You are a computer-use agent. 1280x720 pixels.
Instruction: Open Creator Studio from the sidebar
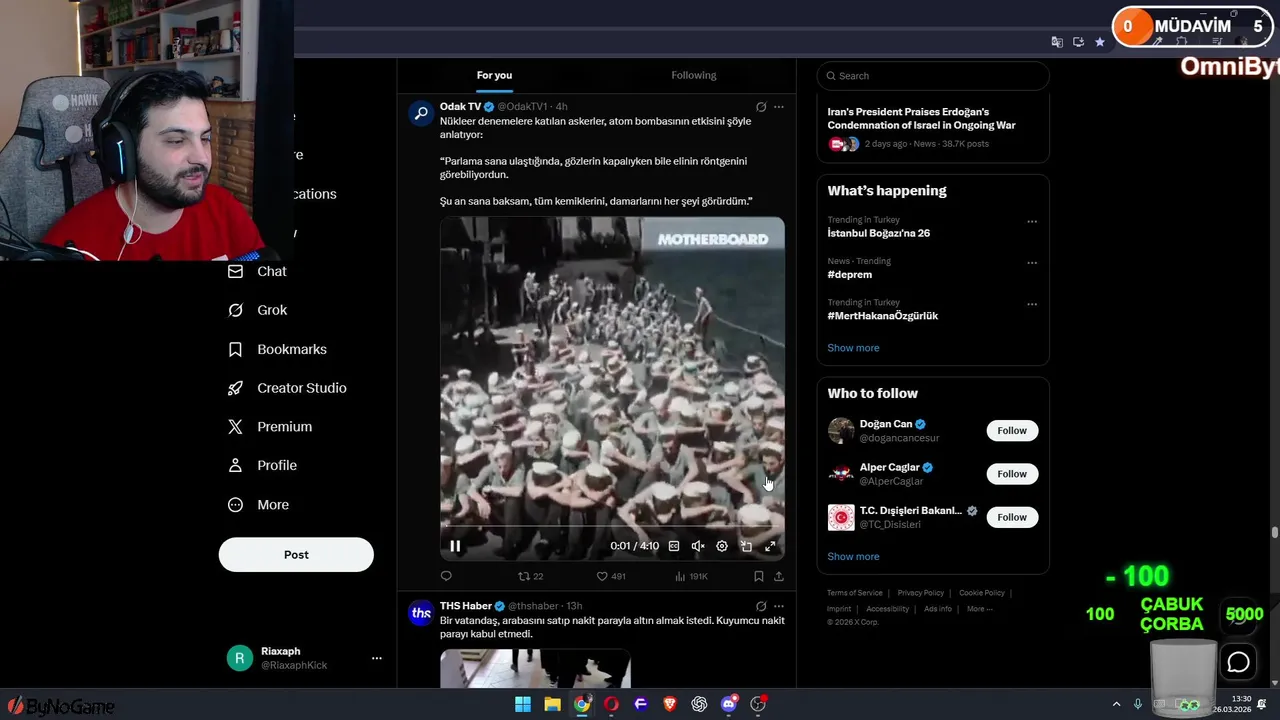287,388
